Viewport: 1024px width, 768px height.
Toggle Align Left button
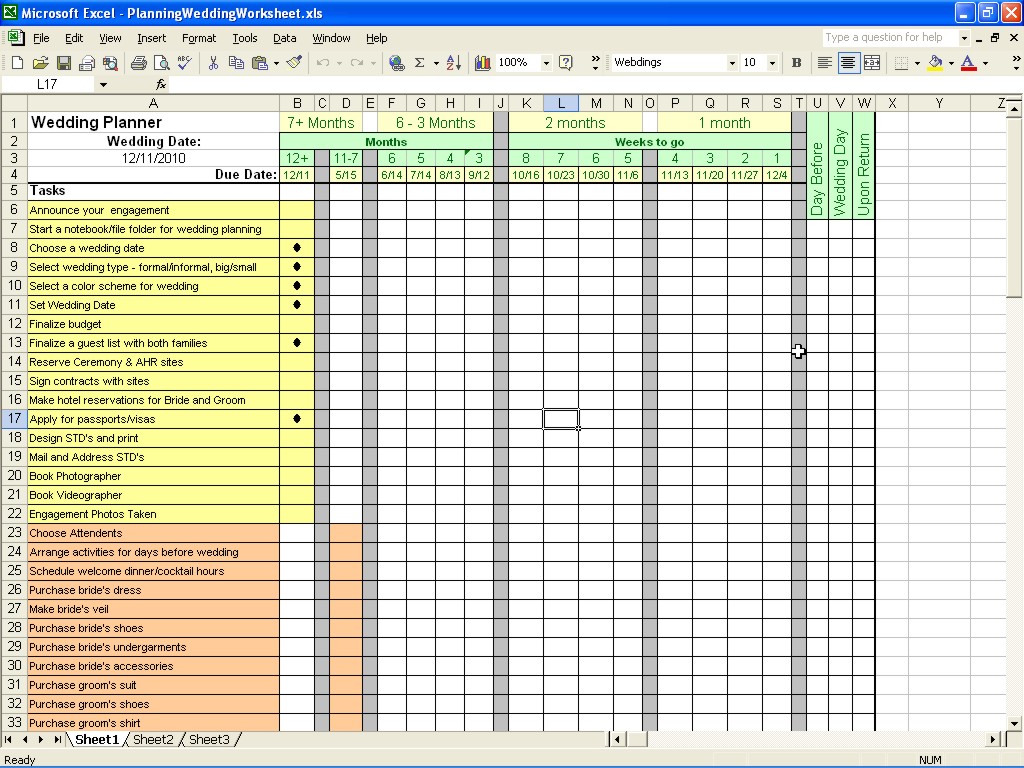click(x=824, y=63)
